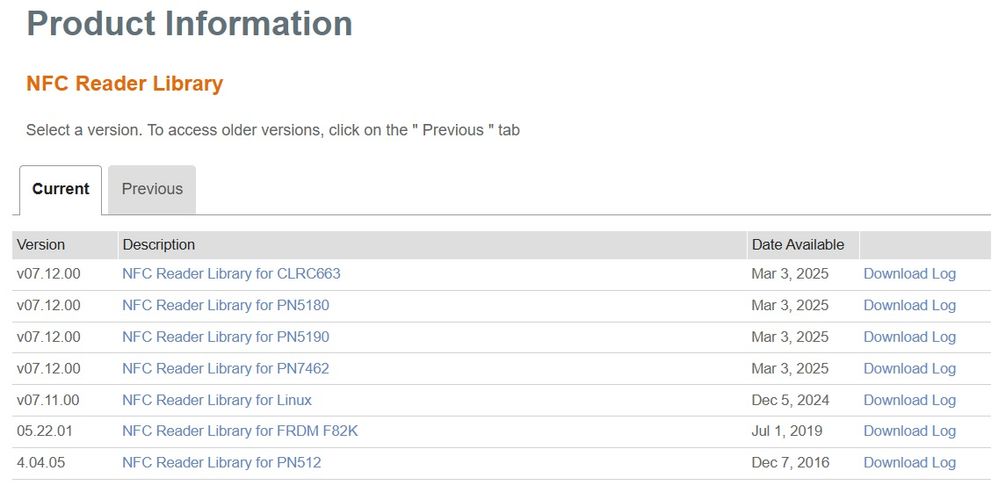The width and height of the screenshot is (998, 486).
Task: Show Download Log for FRDM F82K library
Action: pos(909,431)
